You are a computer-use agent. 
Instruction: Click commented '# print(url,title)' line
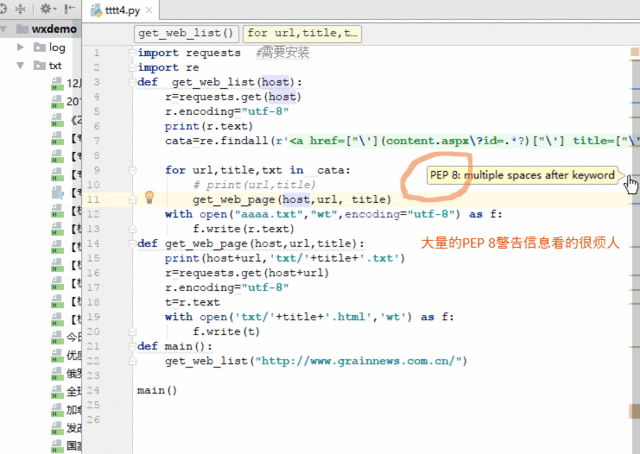tap(254, 185)
